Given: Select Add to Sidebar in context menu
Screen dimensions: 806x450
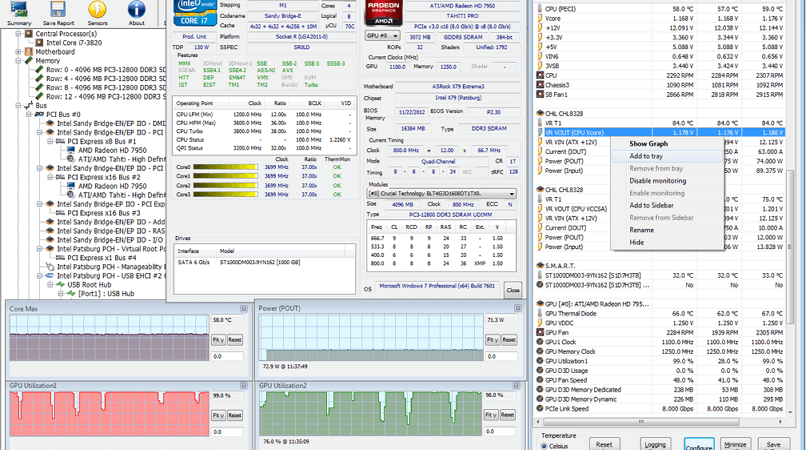Looking at the screenshot, I should pyautogui.click(x=651, y=205).
